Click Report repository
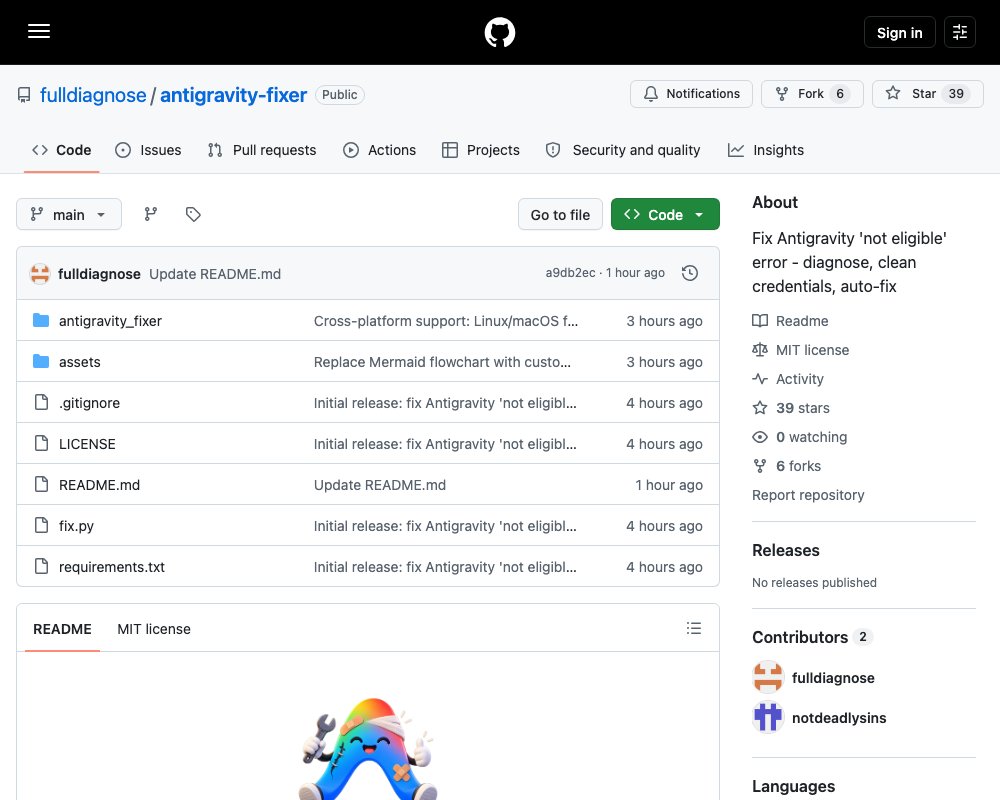 tap(808, 495)
